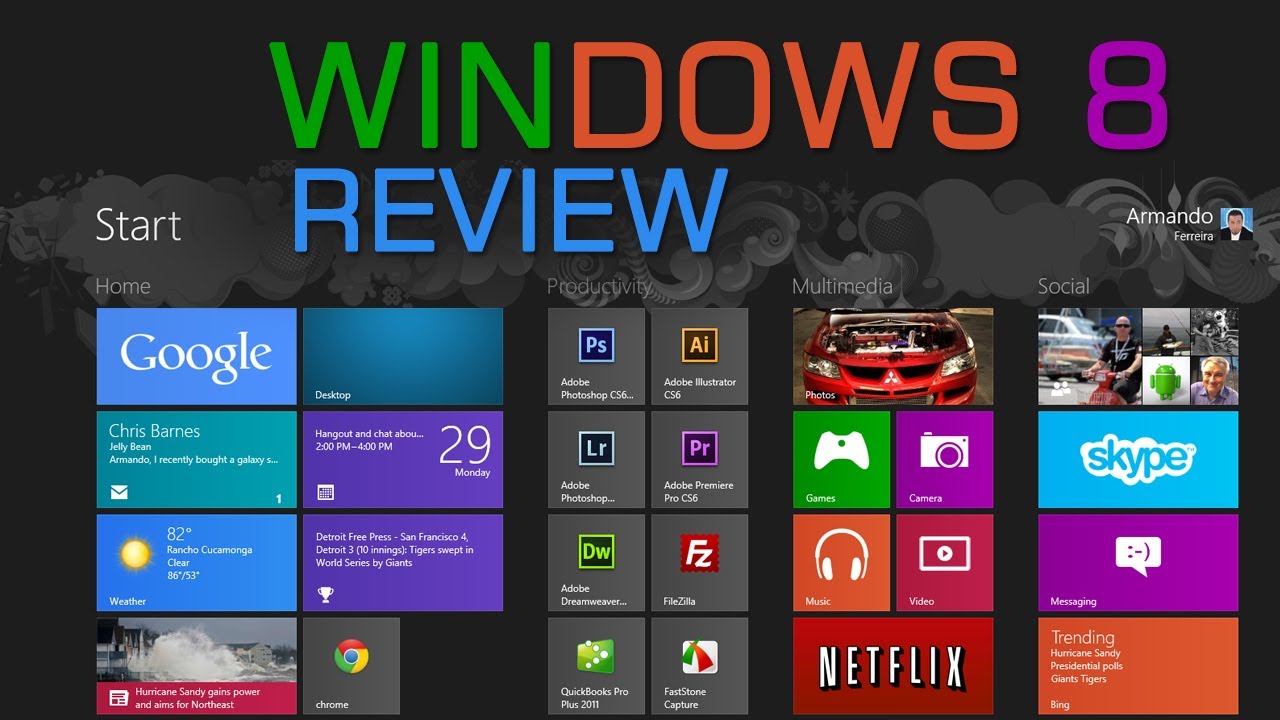Open the Google tile
The image size is (1280, 720).
click(197, 356)
